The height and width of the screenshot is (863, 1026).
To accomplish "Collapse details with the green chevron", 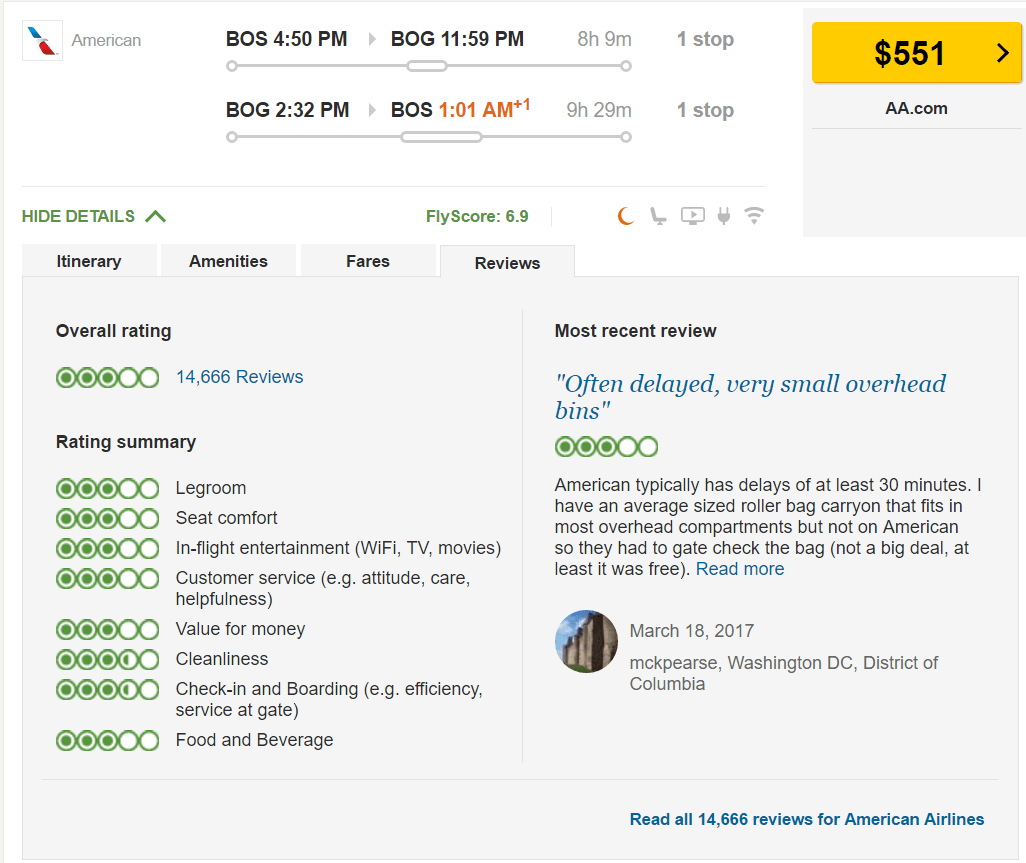I will coord(156,217).
